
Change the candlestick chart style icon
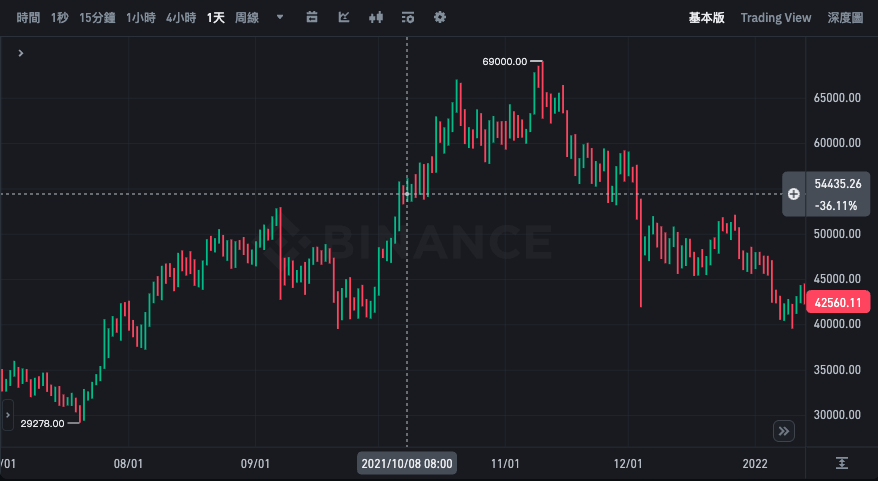pos(376,18)
